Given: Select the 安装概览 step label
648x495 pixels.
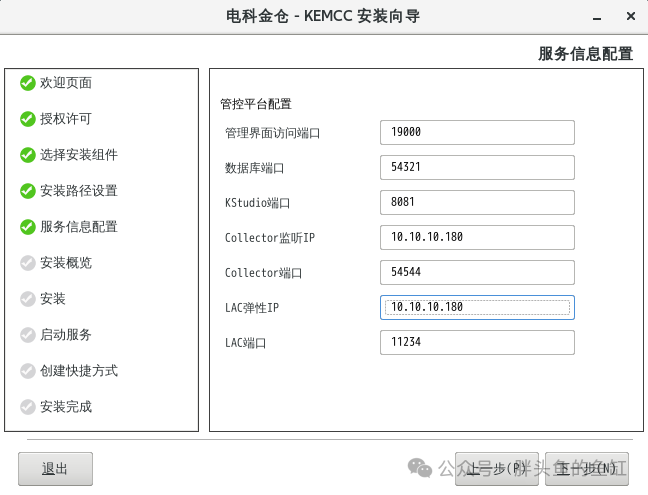Looking at the screenshot, I should pyautogui.click(x=66, y=263).
